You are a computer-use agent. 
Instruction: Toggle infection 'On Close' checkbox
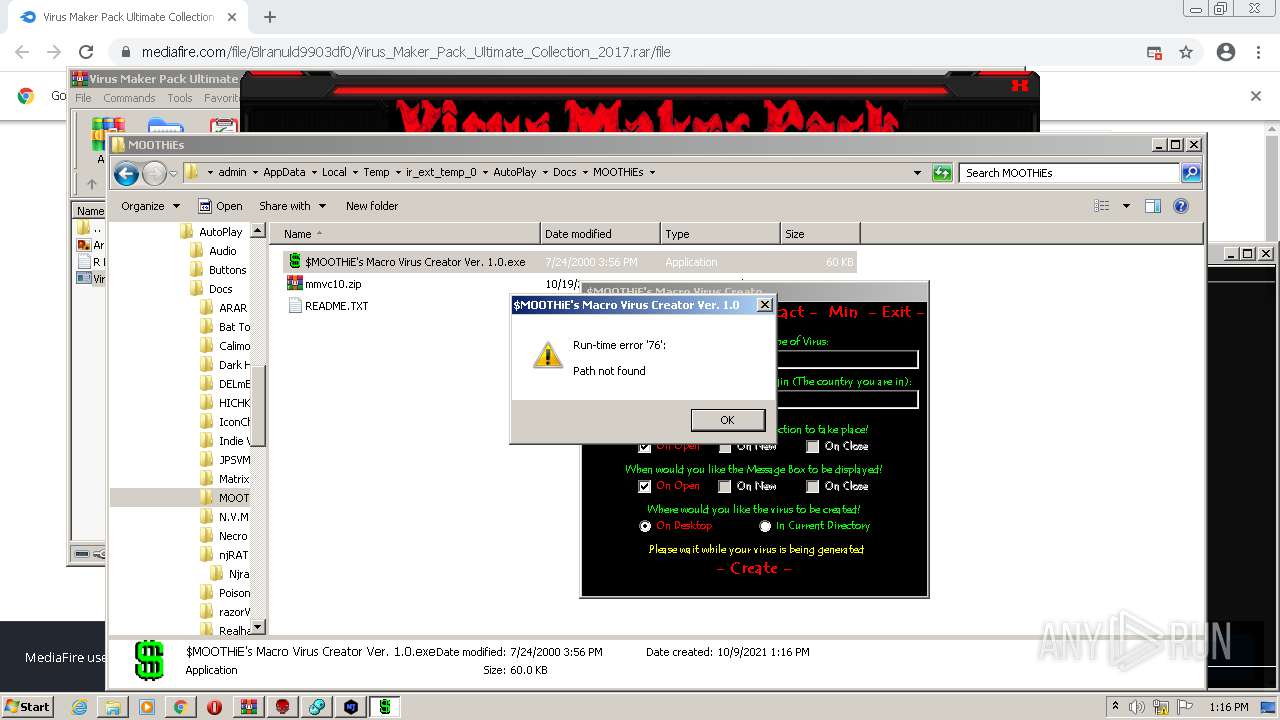click(x=813, y=447)
